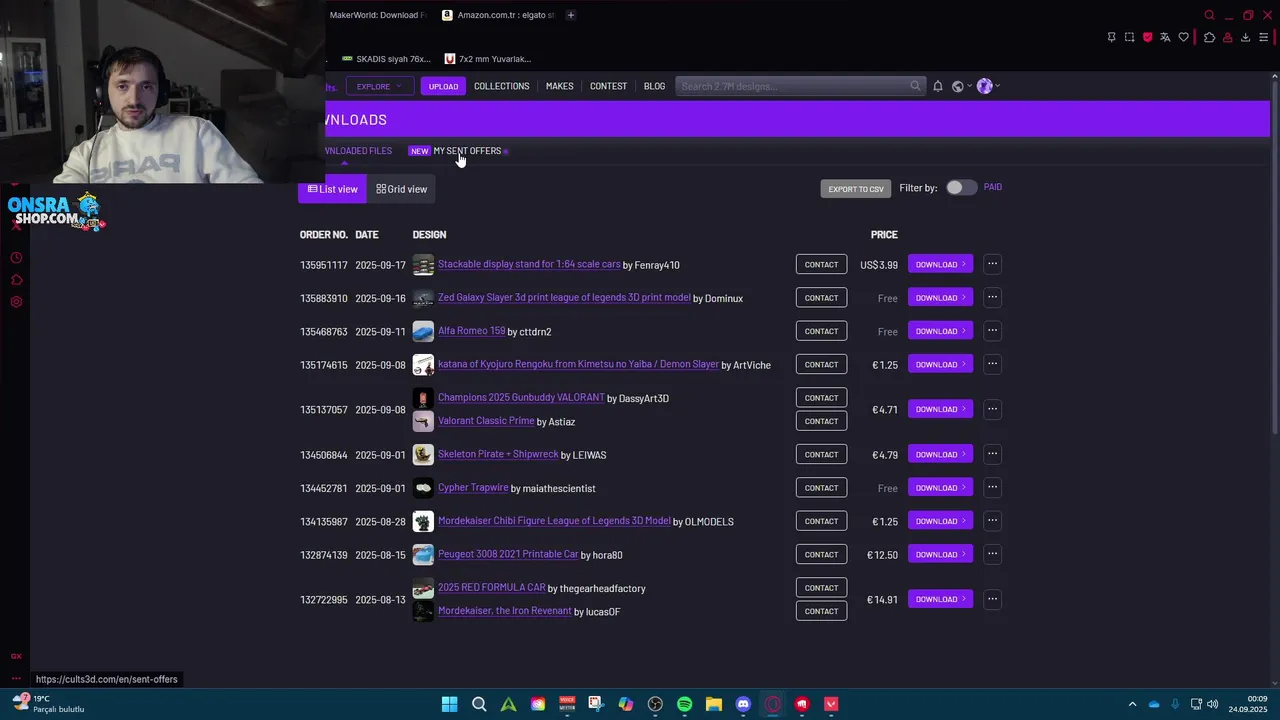Image resolution: width=1280 pixels, height=720 pixels.
Task: Open the katana of Kyojuro Rengoku link
Action: point(578,365)
